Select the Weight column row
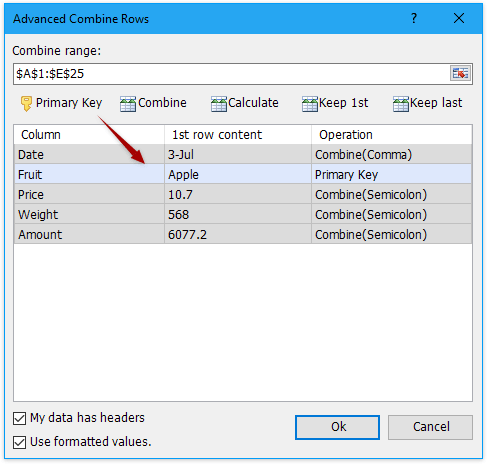Screen dimensions: 488x466 point(243,214)
